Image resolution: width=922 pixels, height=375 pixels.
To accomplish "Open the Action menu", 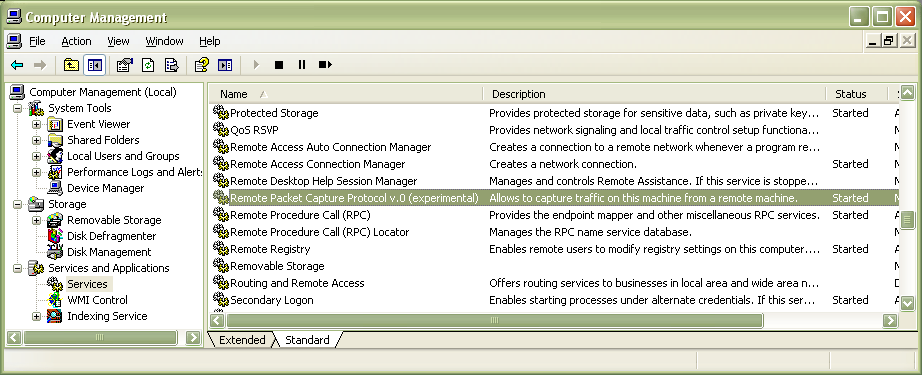I will pos(76,41).
